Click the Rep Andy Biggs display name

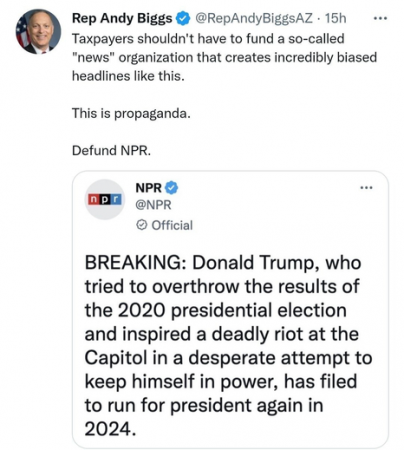[x=122, y=18]
